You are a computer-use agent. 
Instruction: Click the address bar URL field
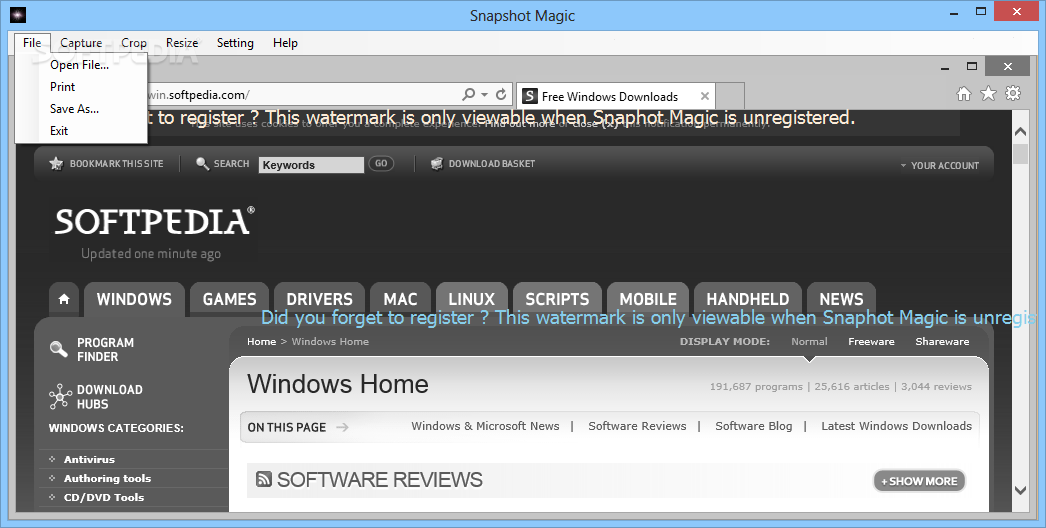pos(304,95)
